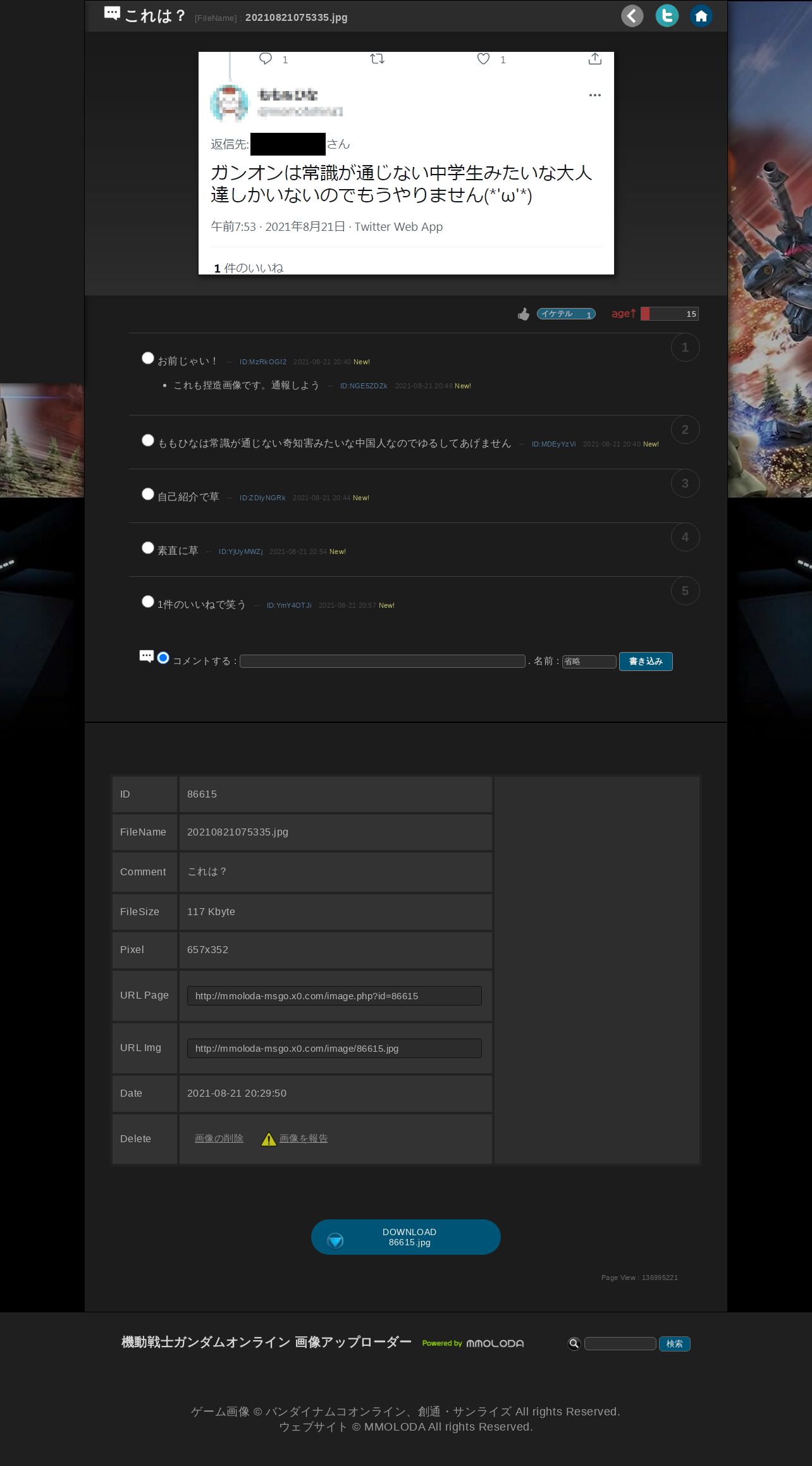The height and width of the screenshot is (1466, 812).
Task: Focus the comment text input field
Action: click(x=383, y=662)
